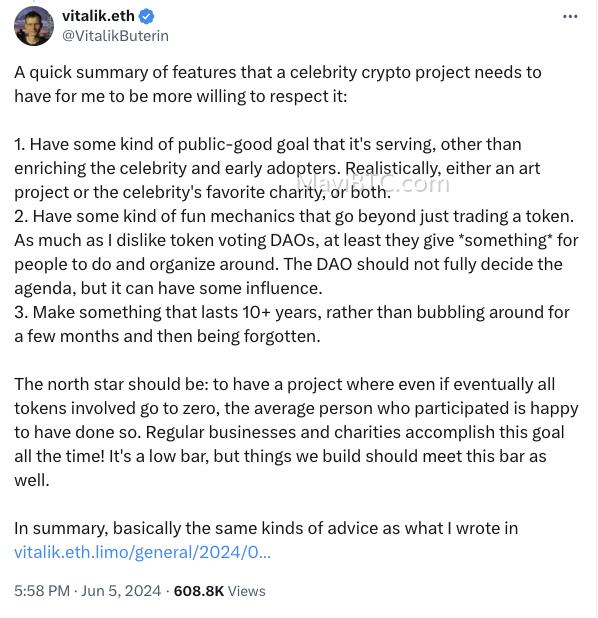Screen dimensions: 598x618
Task: Open the 608.8K view count
Action: point(199,591)
